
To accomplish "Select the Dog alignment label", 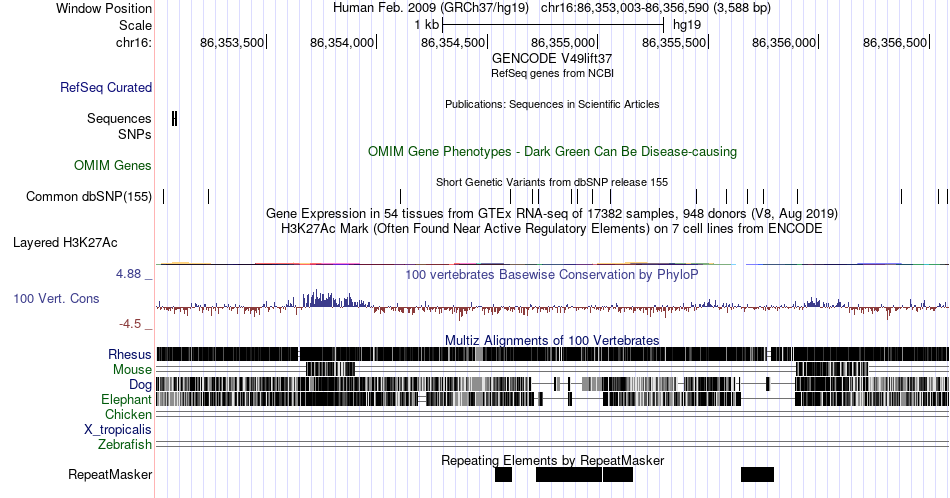I will (x=140, y=385).
